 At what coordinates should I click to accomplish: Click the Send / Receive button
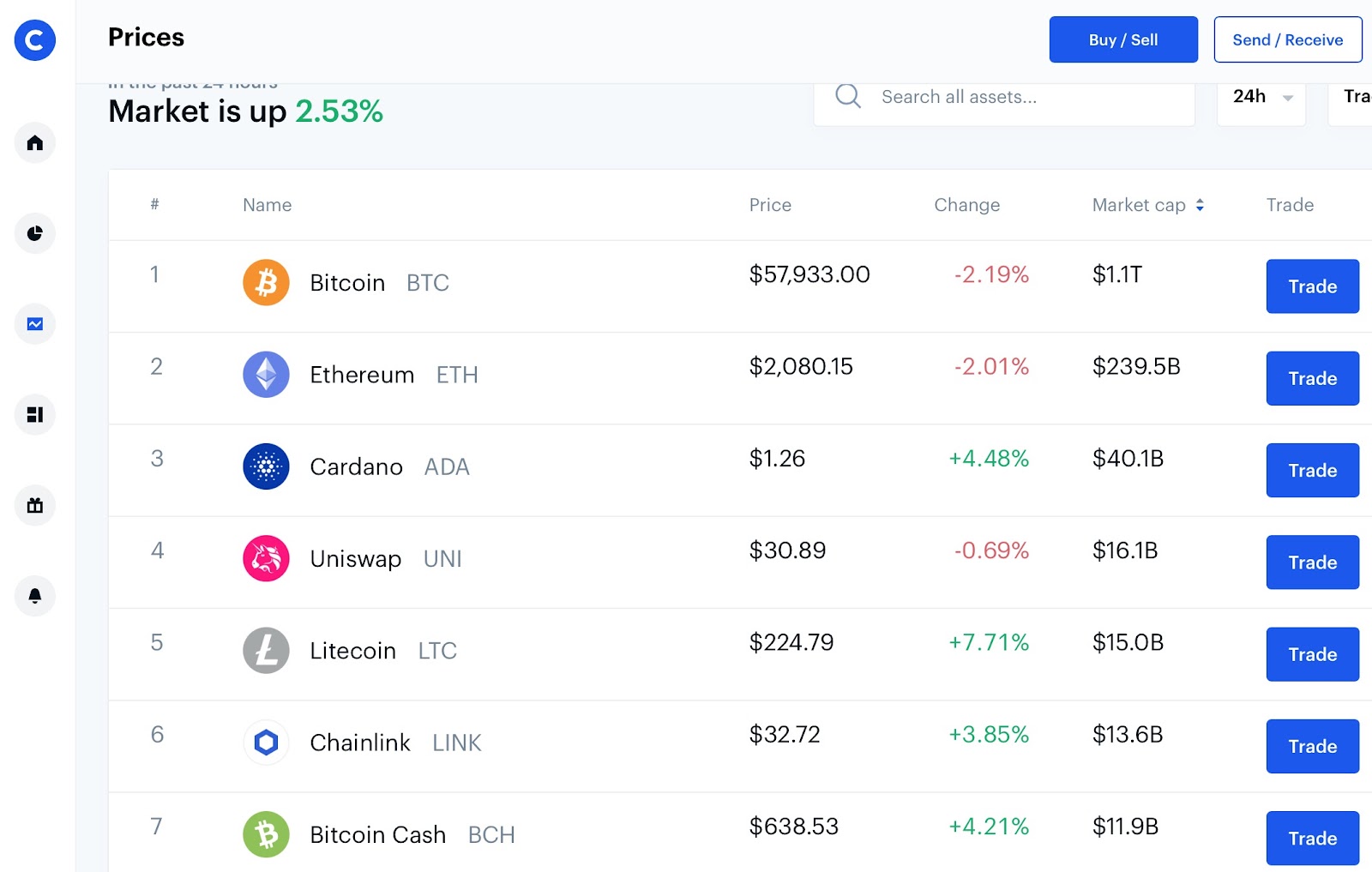tap(1288, 39)
